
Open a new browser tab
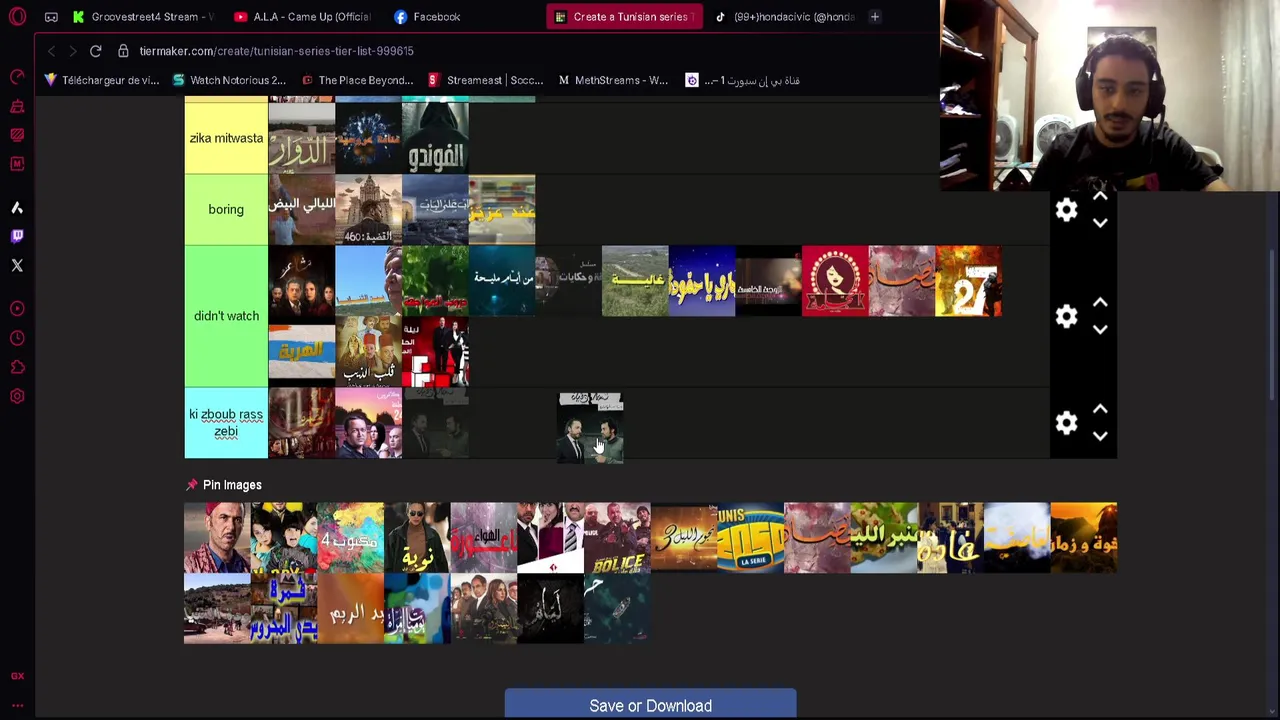(874, 17)
